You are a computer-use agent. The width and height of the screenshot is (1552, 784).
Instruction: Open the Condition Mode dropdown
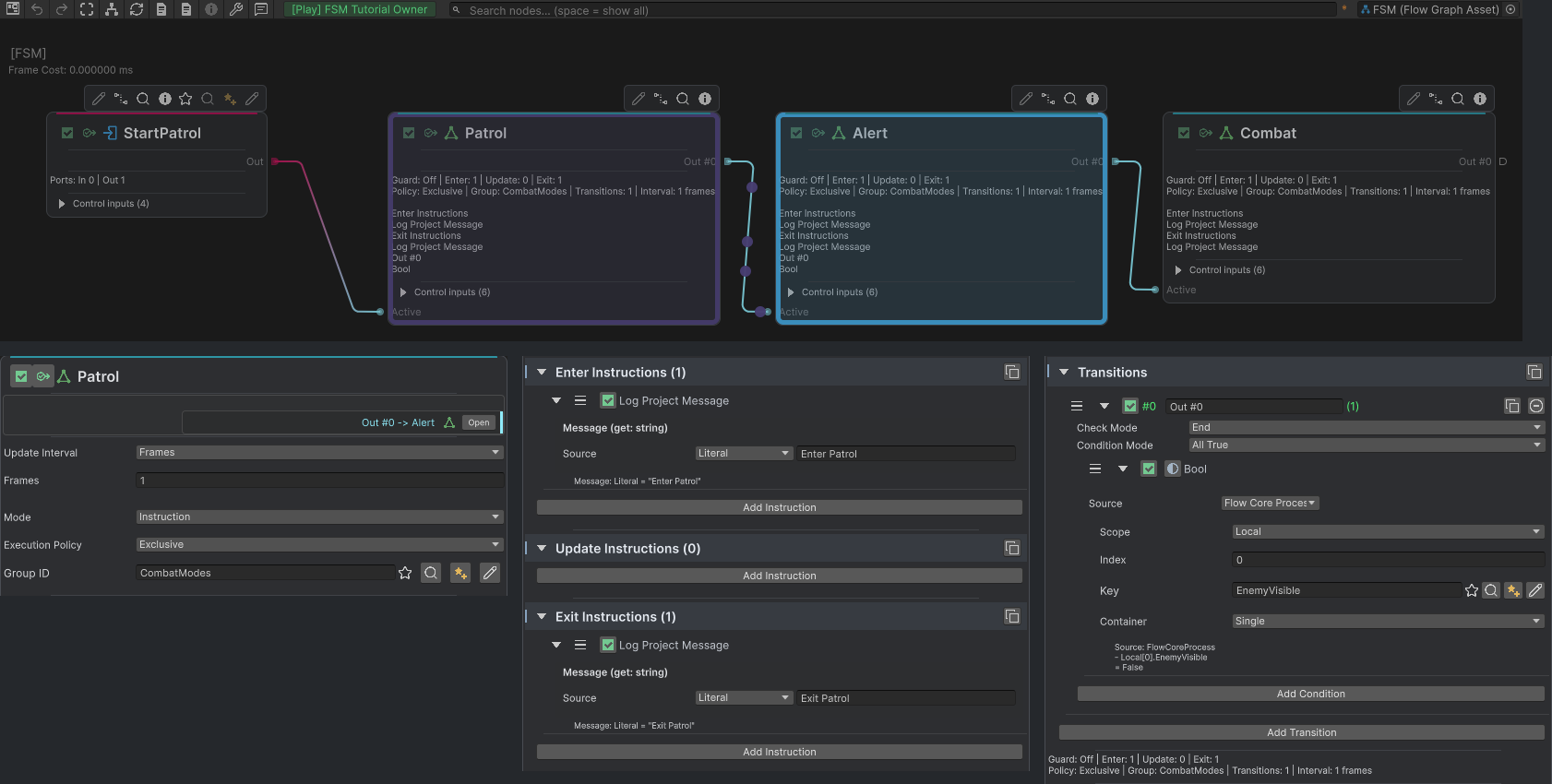tap(1367, 445)
